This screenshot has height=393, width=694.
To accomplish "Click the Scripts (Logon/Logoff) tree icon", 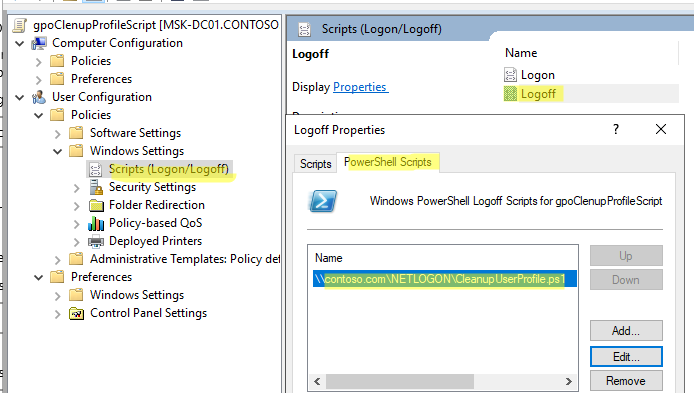I will 95,169.
